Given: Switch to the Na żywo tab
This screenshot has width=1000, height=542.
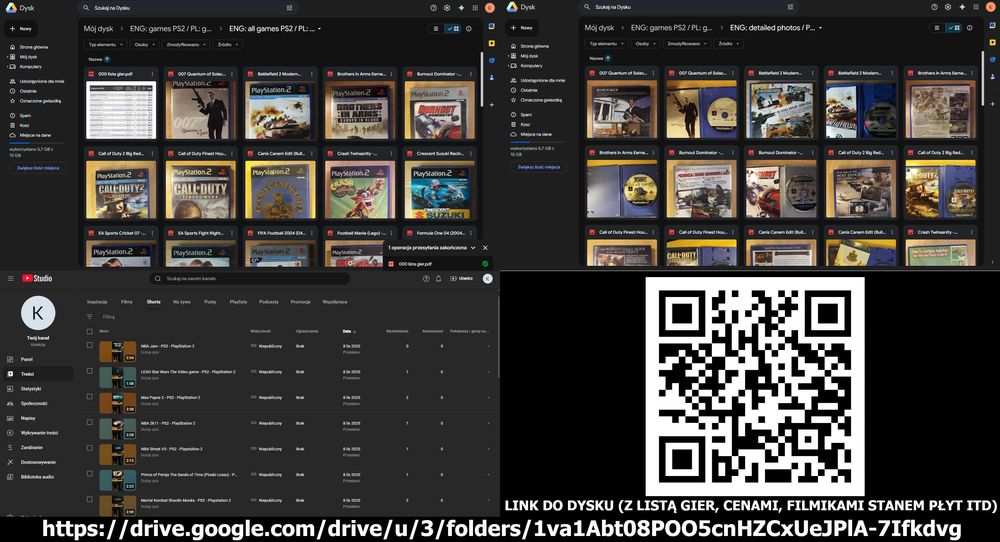Looking at the screenshot, I should tap(182, 302).
